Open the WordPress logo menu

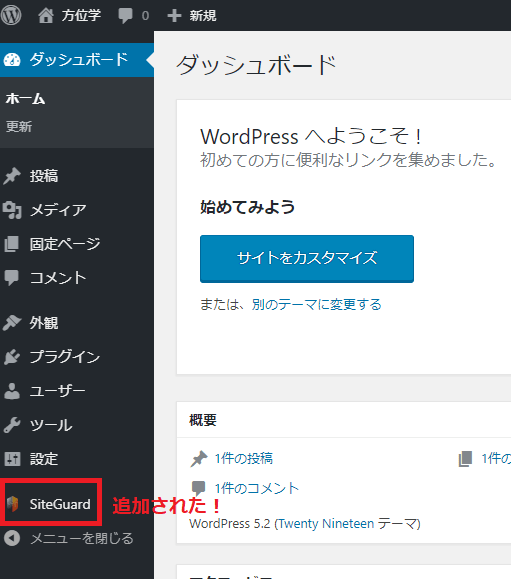tap(11, 16)
